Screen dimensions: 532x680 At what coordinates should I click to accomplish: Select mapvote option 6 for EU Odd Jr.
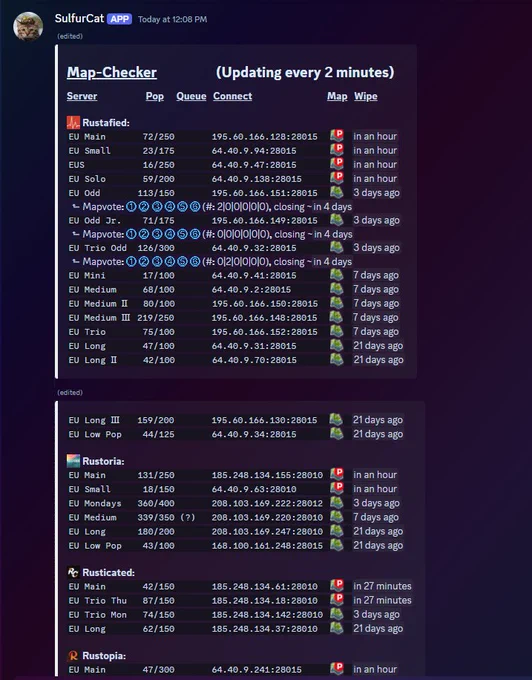pos(195,234)
